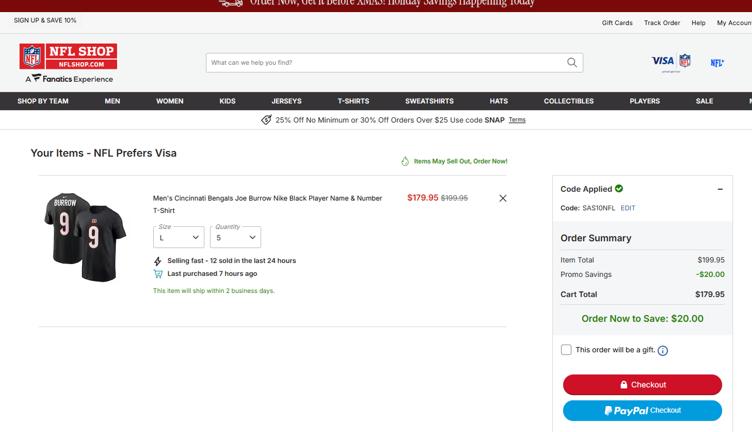Click the Item Total $199.95 value
Screen dimensions: 752x432
[711, 260]
